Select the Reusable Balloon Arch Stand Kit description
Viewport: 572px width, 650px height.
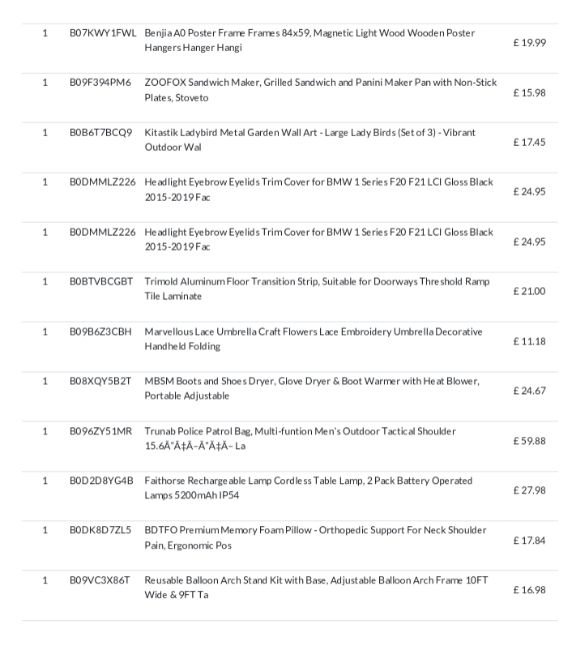pyautogui.click(x=316, y=587)
